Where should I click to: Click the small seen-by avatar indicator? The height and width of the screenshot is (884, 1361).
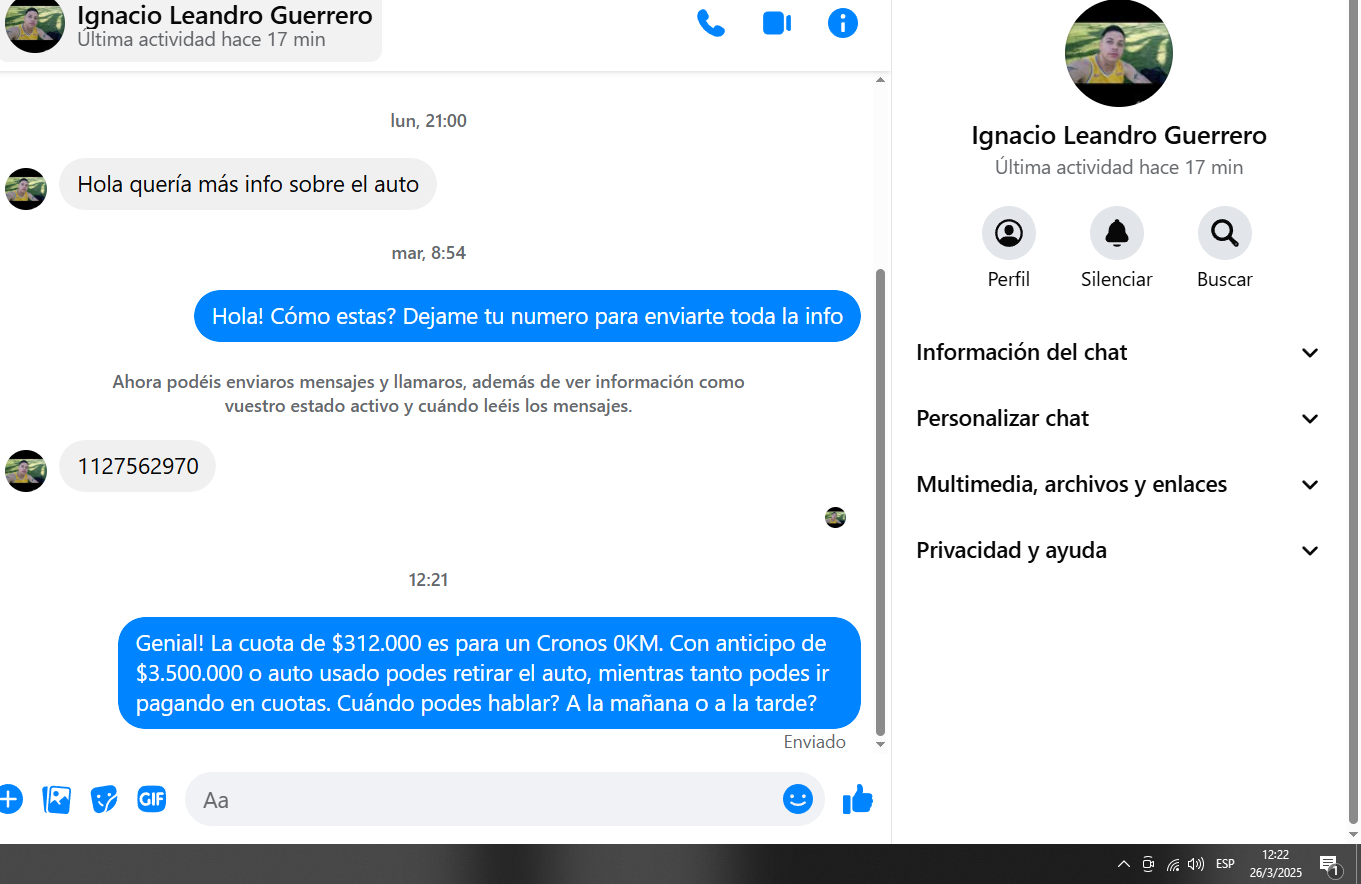(x=835, y=517)
